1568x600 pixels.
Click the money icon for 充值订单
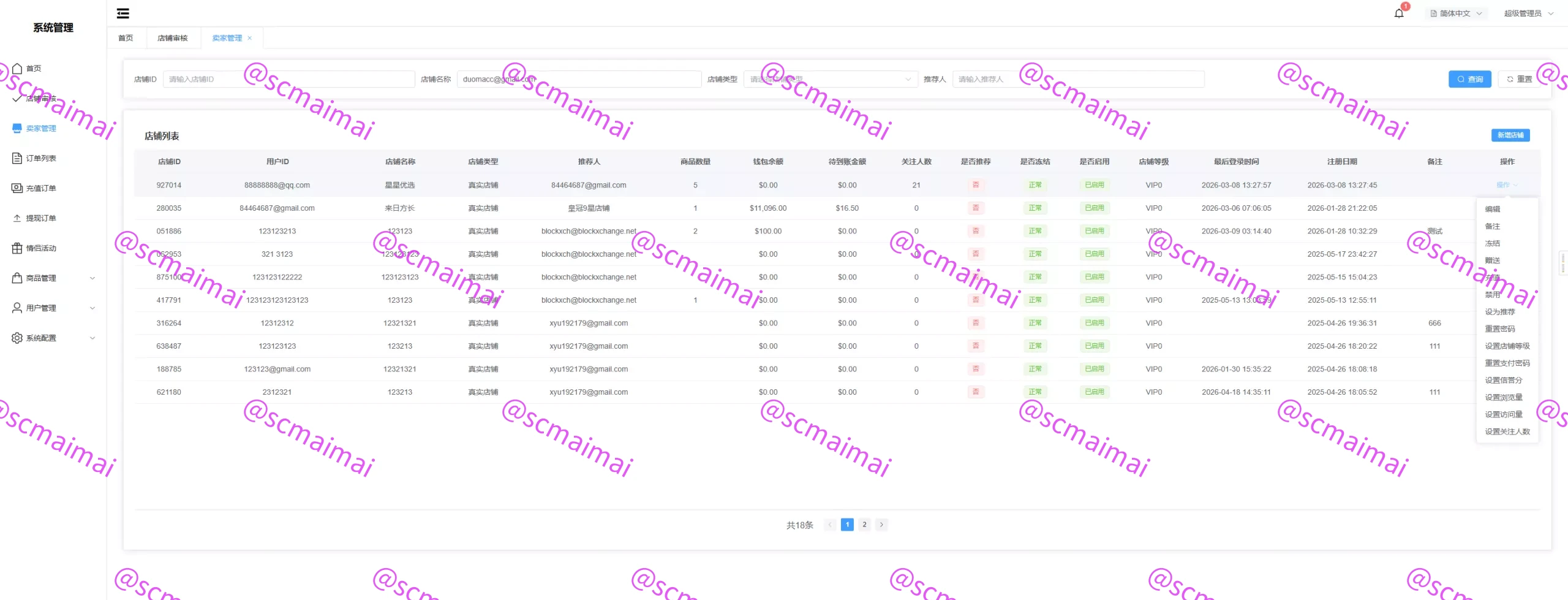tap(17, 189)
